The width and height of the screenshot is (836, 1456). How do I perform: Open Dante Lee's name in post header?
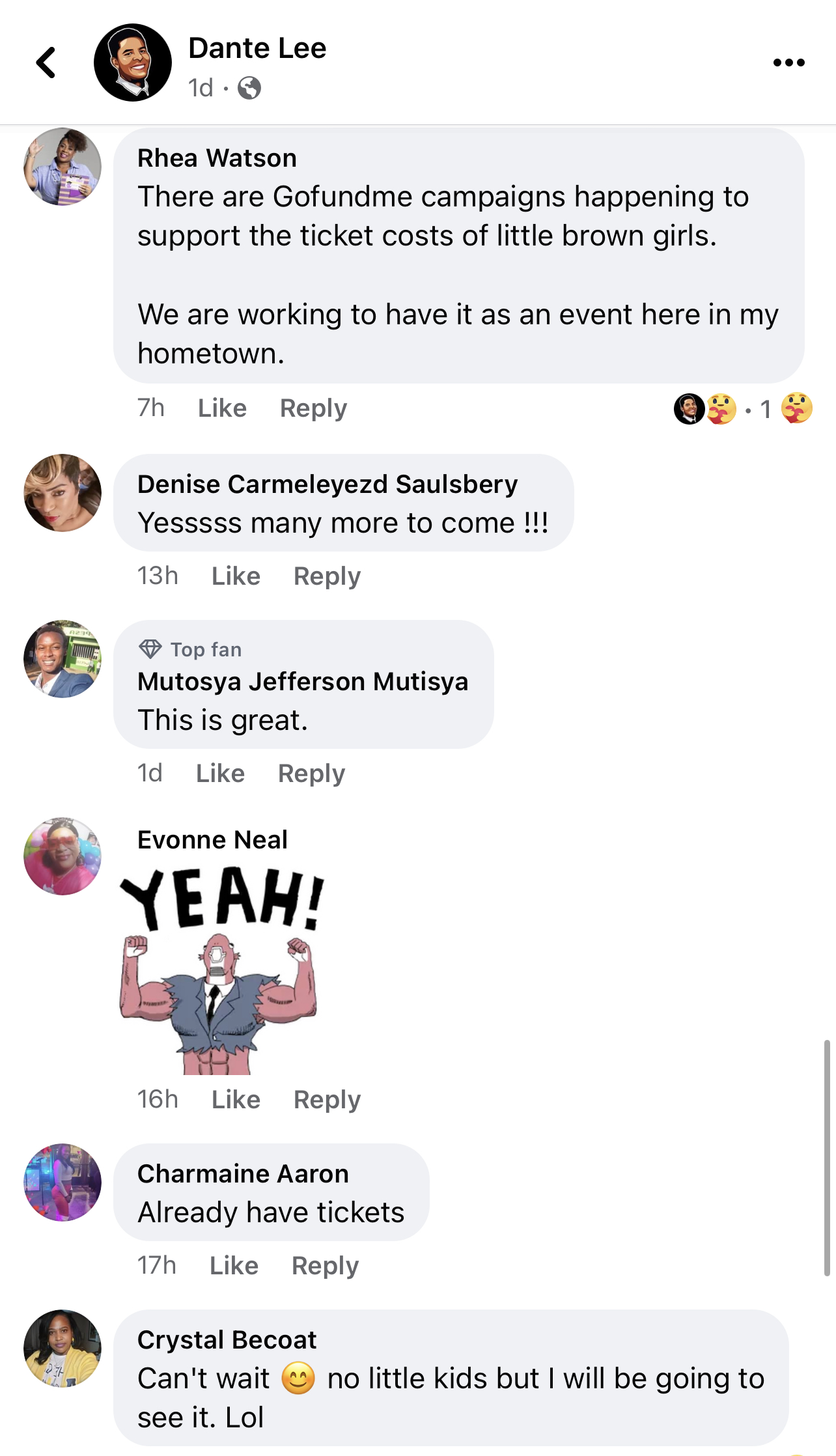[x=257, y=48]
